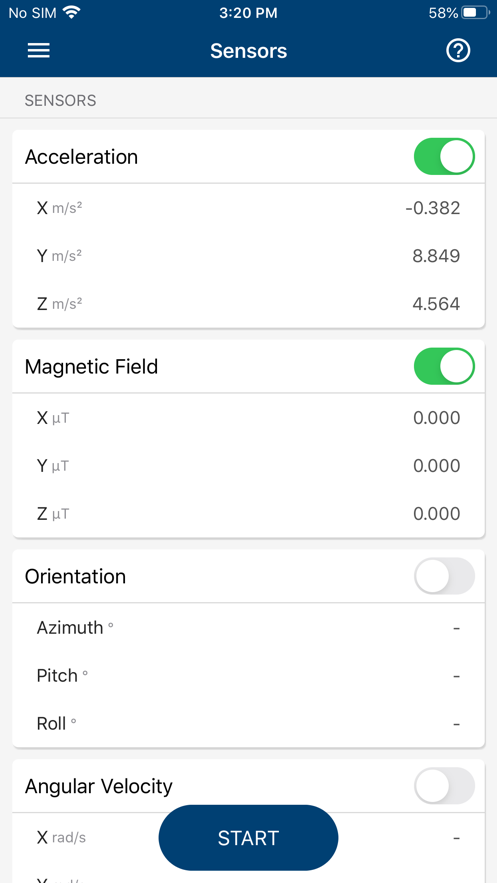Tap the Wi-Fi status icon
This screenshot has height=883, width=497.
tap(71, 12)
